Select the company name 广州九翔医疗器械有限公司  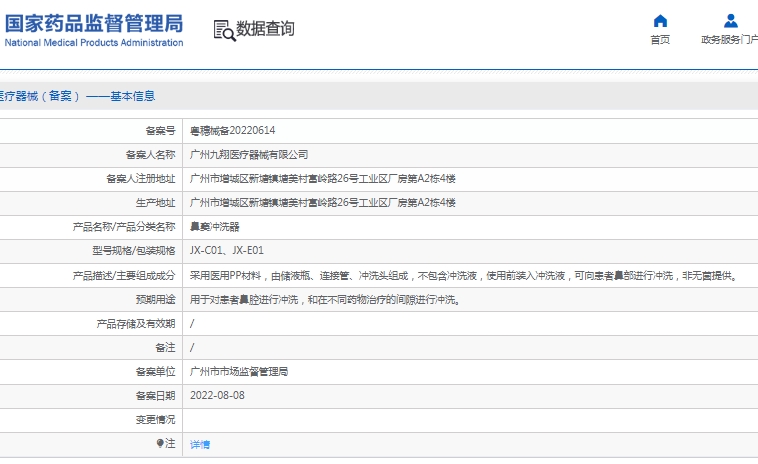(x=249, y=155)
